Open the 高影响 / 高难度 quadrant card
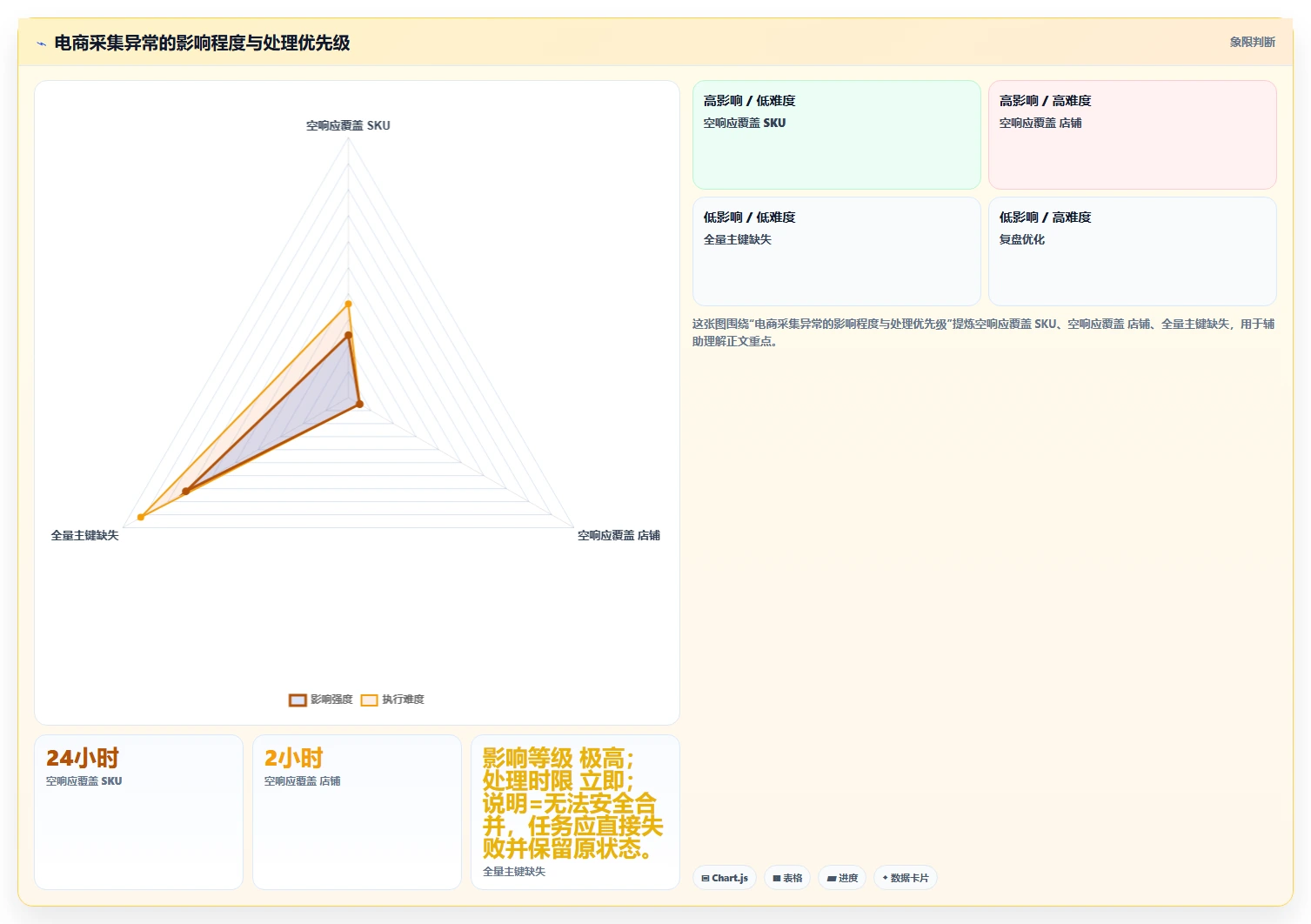The image size is (1311, 924). 1133,135
